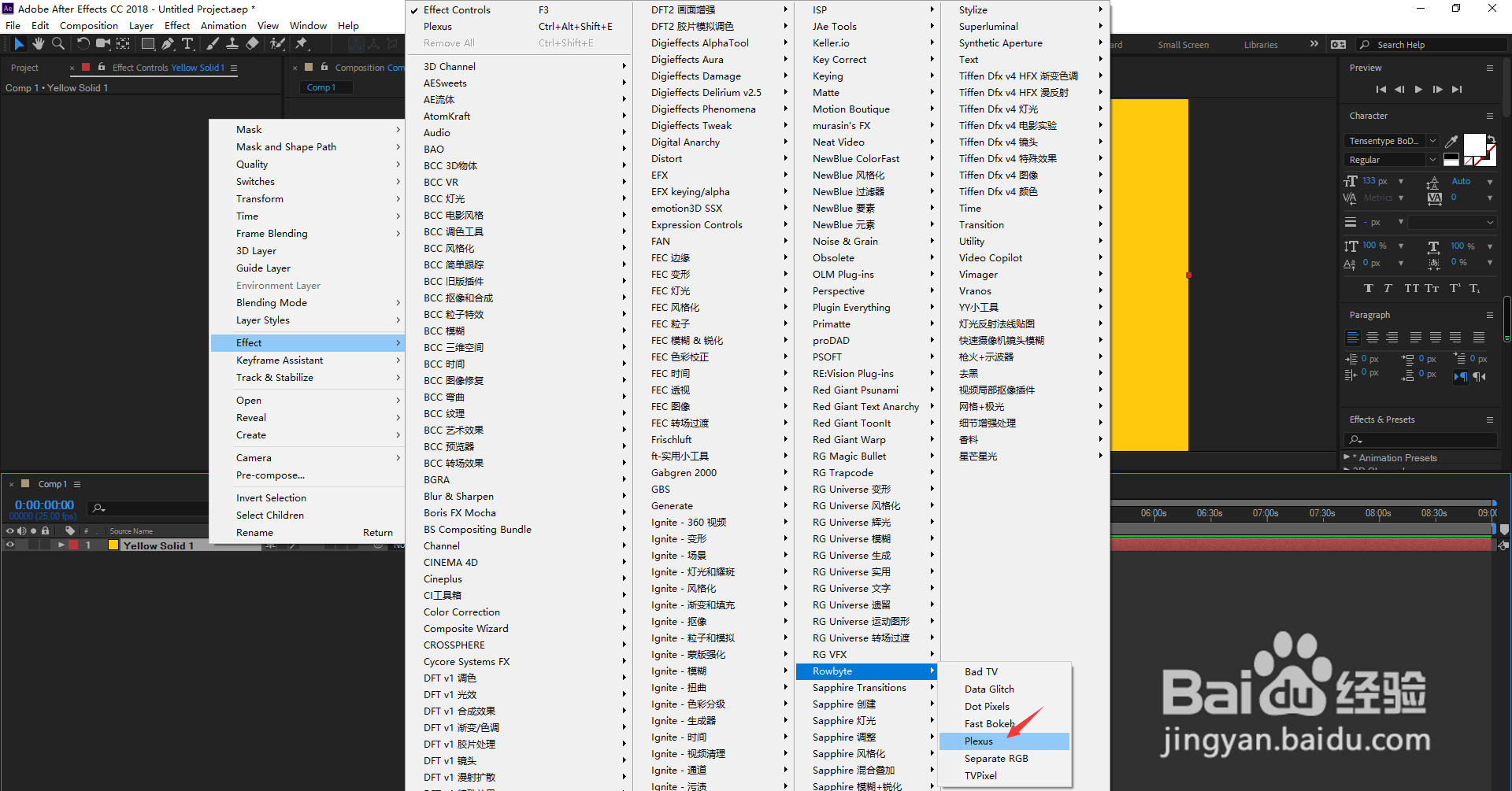Apply All Caps text style
This screenshot has width=1512, height=791.
1411,289
